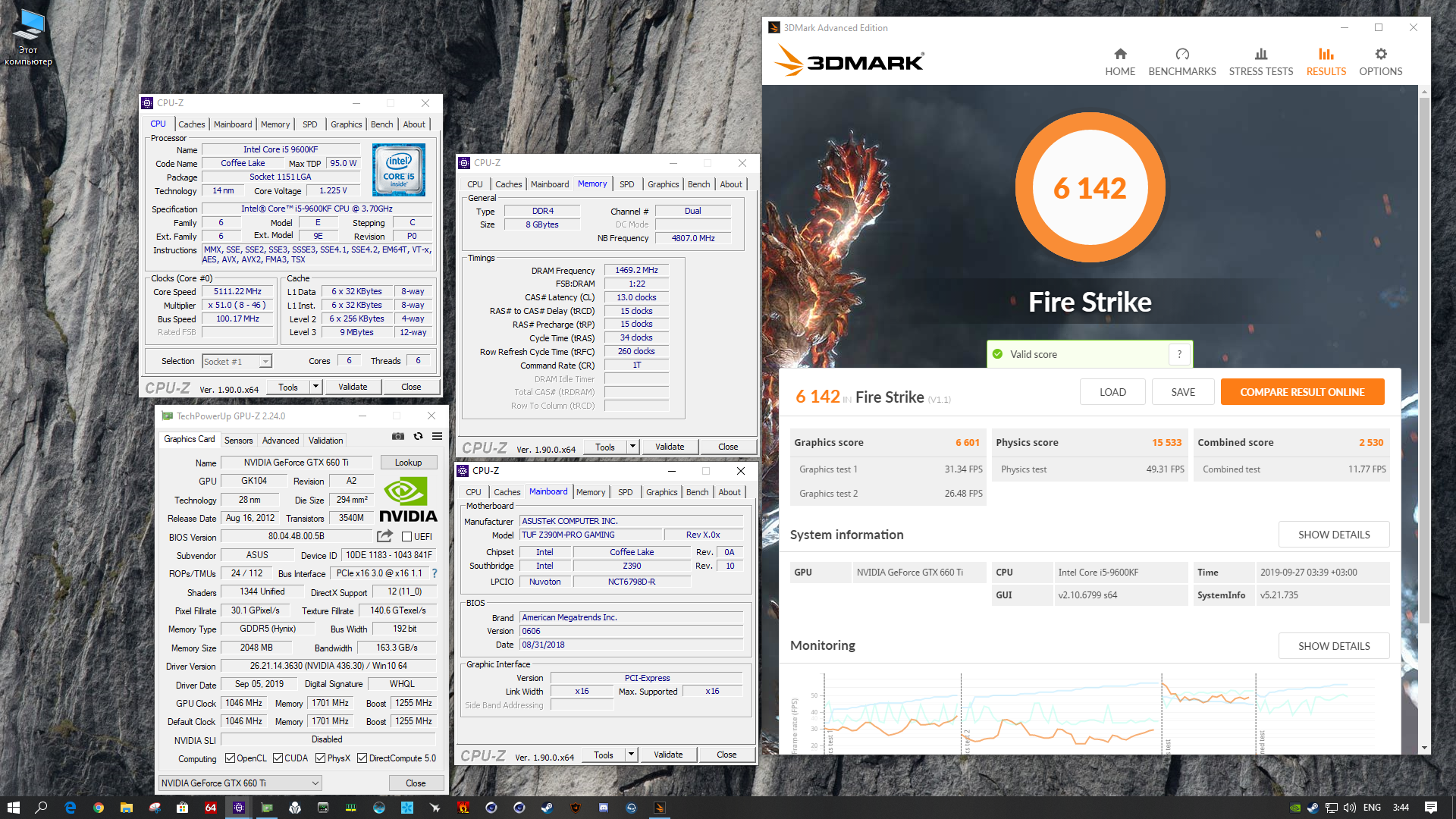Open the Socket #1 selection dropdown
Viewport: 1456px width, 819px height.
237,362
